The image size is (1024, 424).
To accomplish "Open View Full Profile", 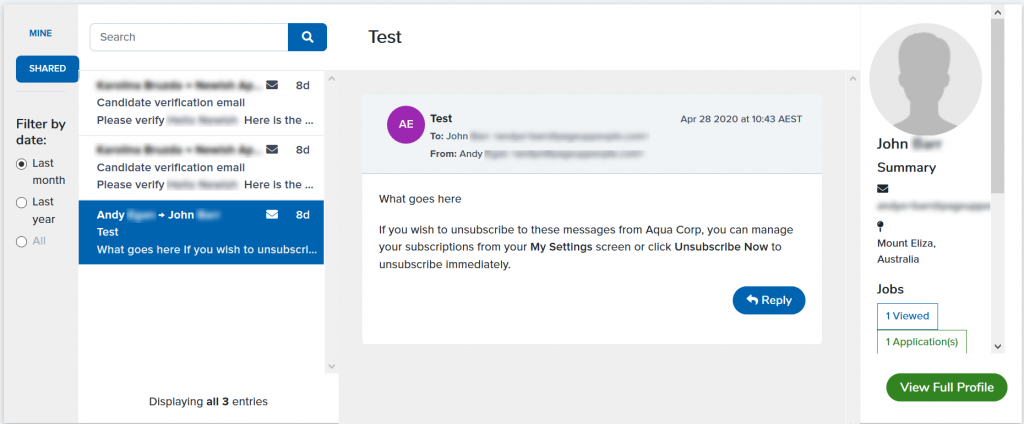I will pos(947,387).
